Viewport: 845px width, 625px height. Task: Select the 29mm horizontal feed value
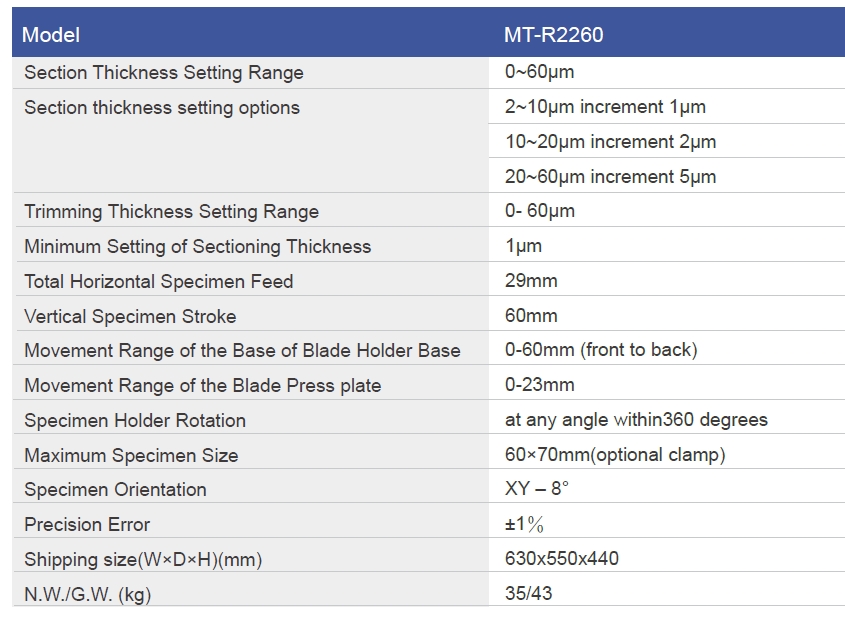point(531,281)
